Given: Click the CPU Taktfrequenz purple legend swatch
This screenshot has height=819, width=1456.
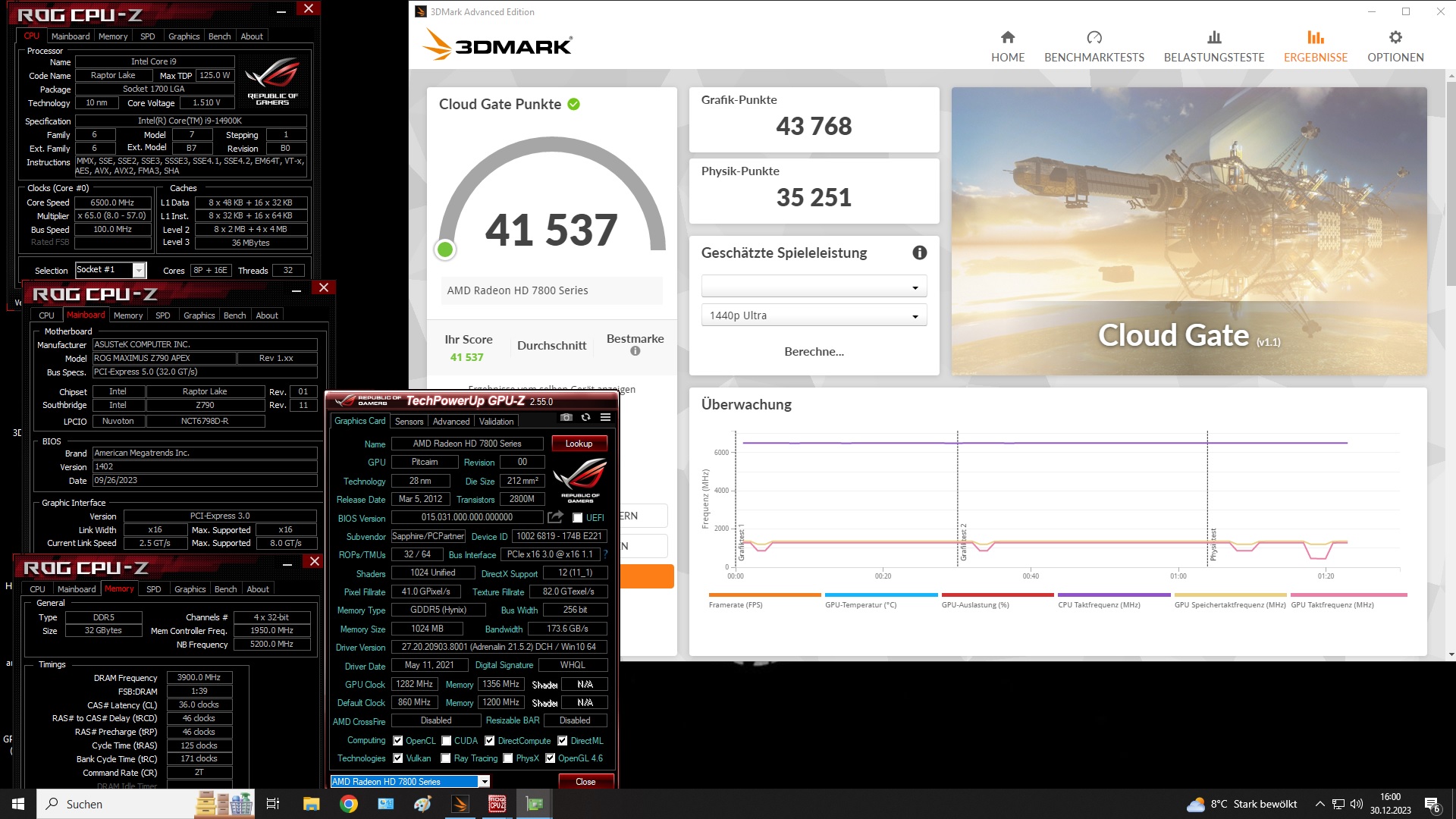Looking at the screenshot, I should 1114,595.
